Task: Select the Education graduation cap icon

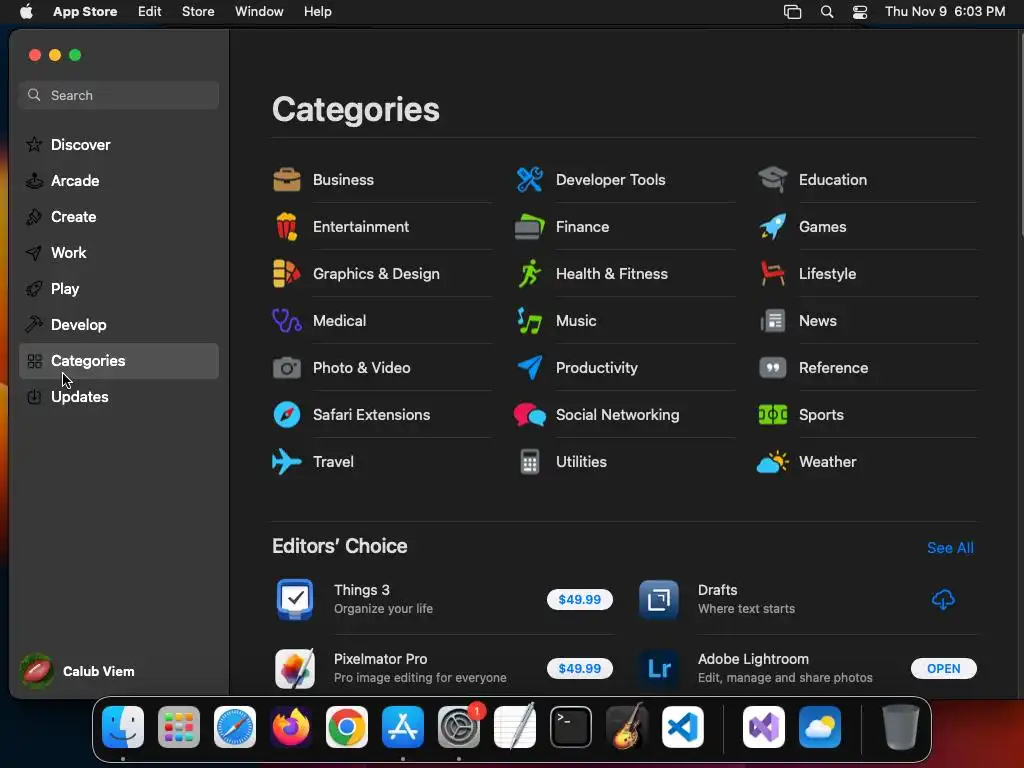Action: tap(773, 180)
